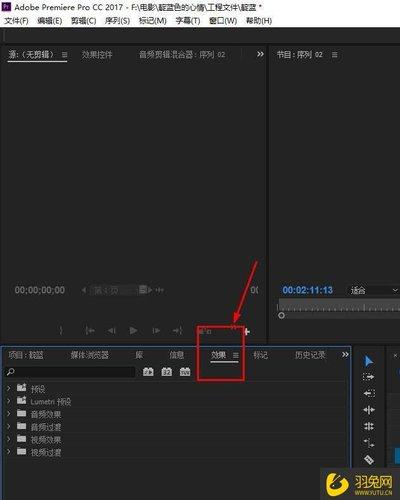Image resolution: width=400 pixels, height=500 pixels.
Task: Step back one frame in source monitor
Action: click(111, 331)
